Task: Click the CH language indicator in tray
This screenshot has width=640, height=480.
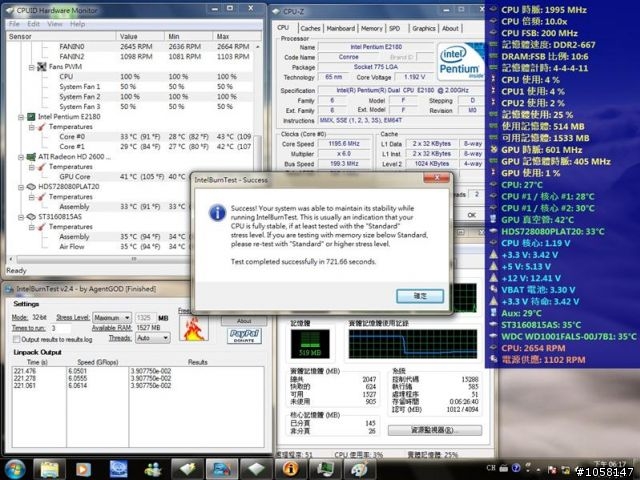Action: point(491,468)
